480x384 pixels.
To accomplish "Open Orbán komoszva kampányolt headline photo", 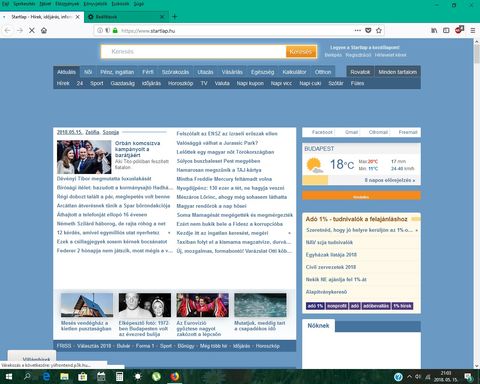I will pos(84,157).
